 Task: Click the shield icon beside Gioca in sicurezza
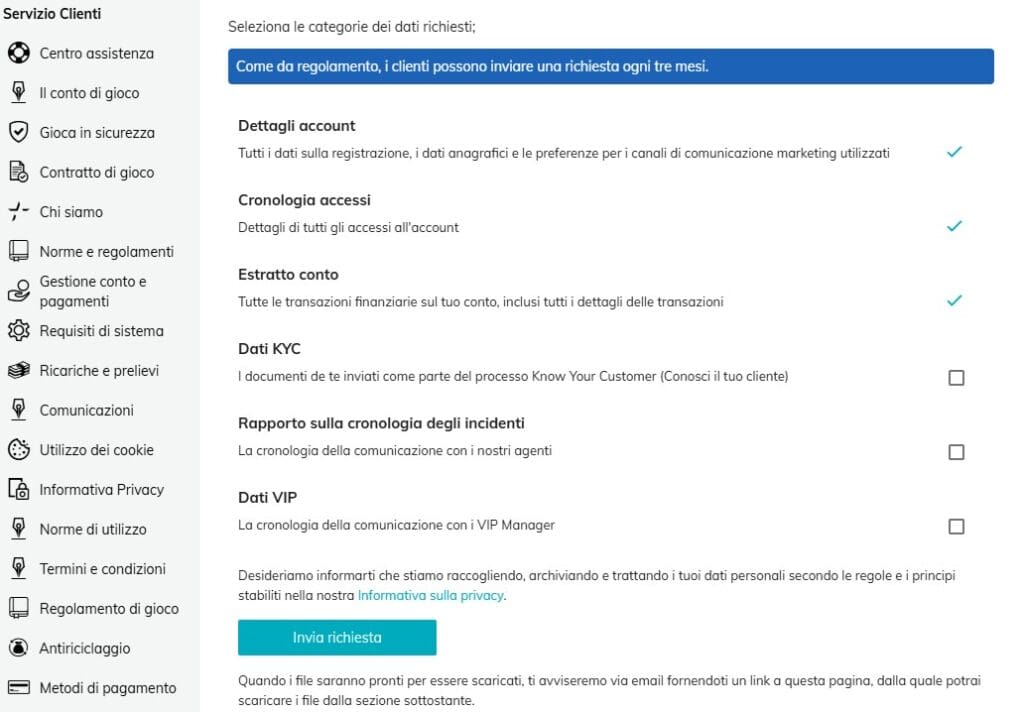click(19, 132)
